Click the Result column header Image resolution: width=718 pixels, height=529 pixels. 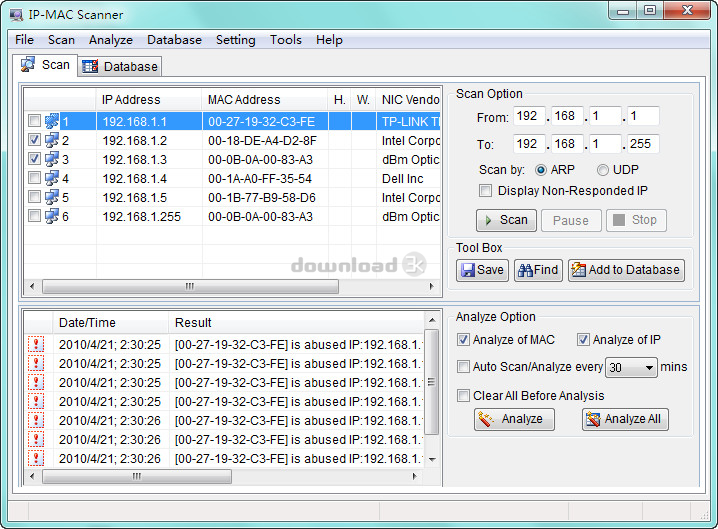pyautogui.click(x=296, y=323)
